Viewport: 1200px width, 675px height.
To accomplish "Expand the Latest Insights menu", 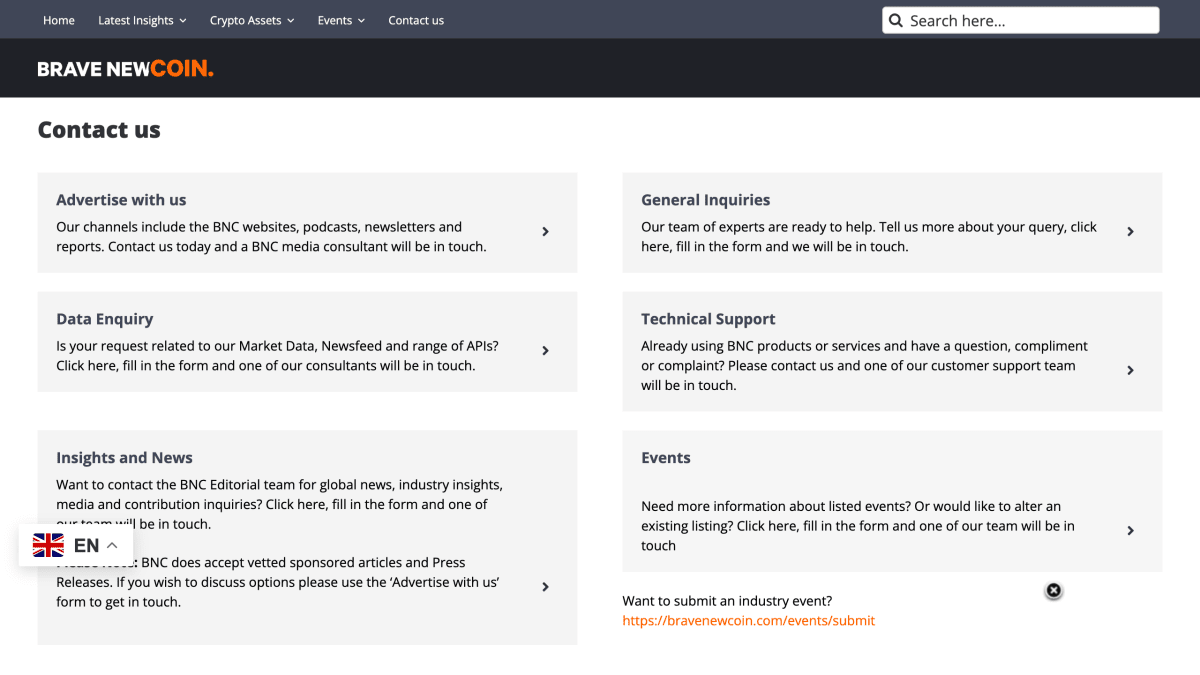I will pyautogui.click(x=142, y=20).
